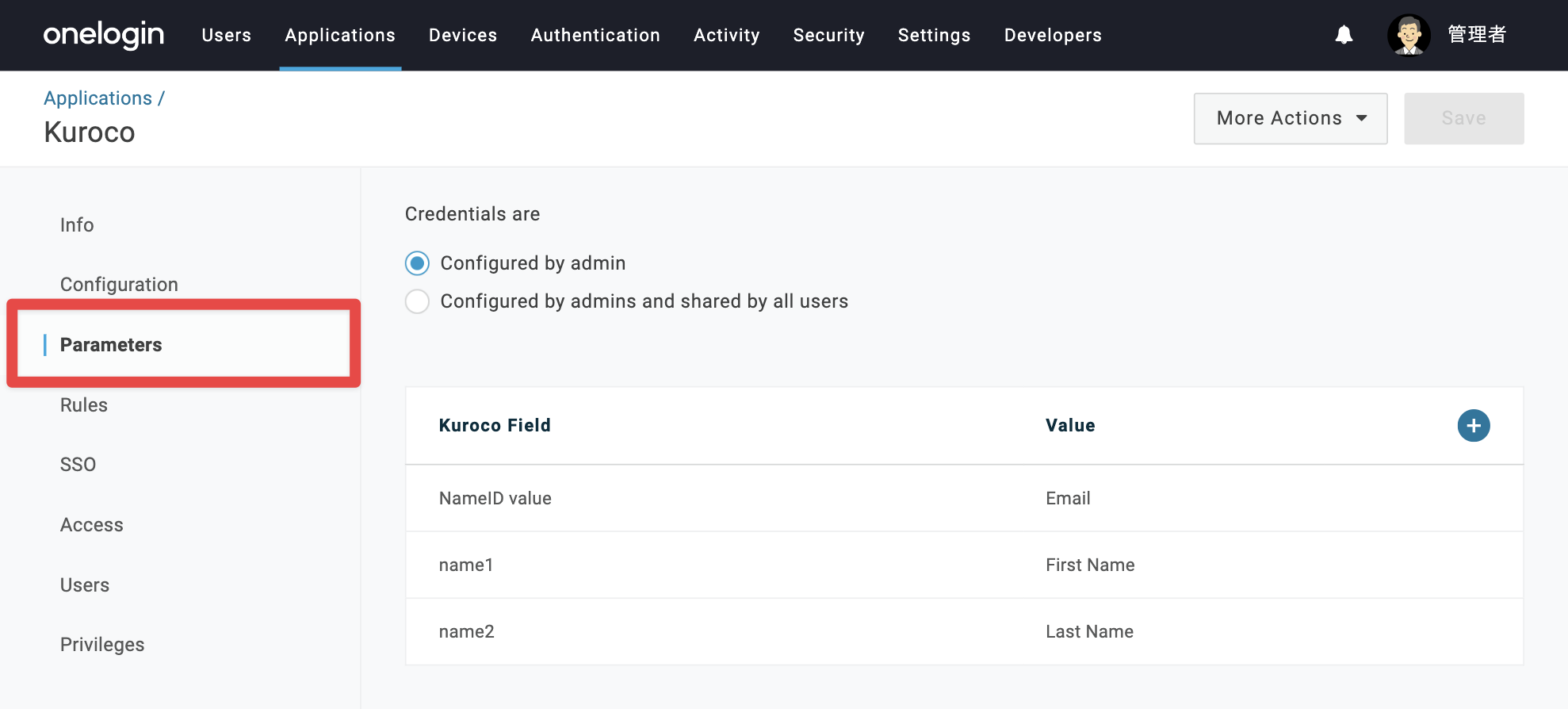Open the Users top menu
This screenshot has width=1568, height=709.
(x=226, y=35)
